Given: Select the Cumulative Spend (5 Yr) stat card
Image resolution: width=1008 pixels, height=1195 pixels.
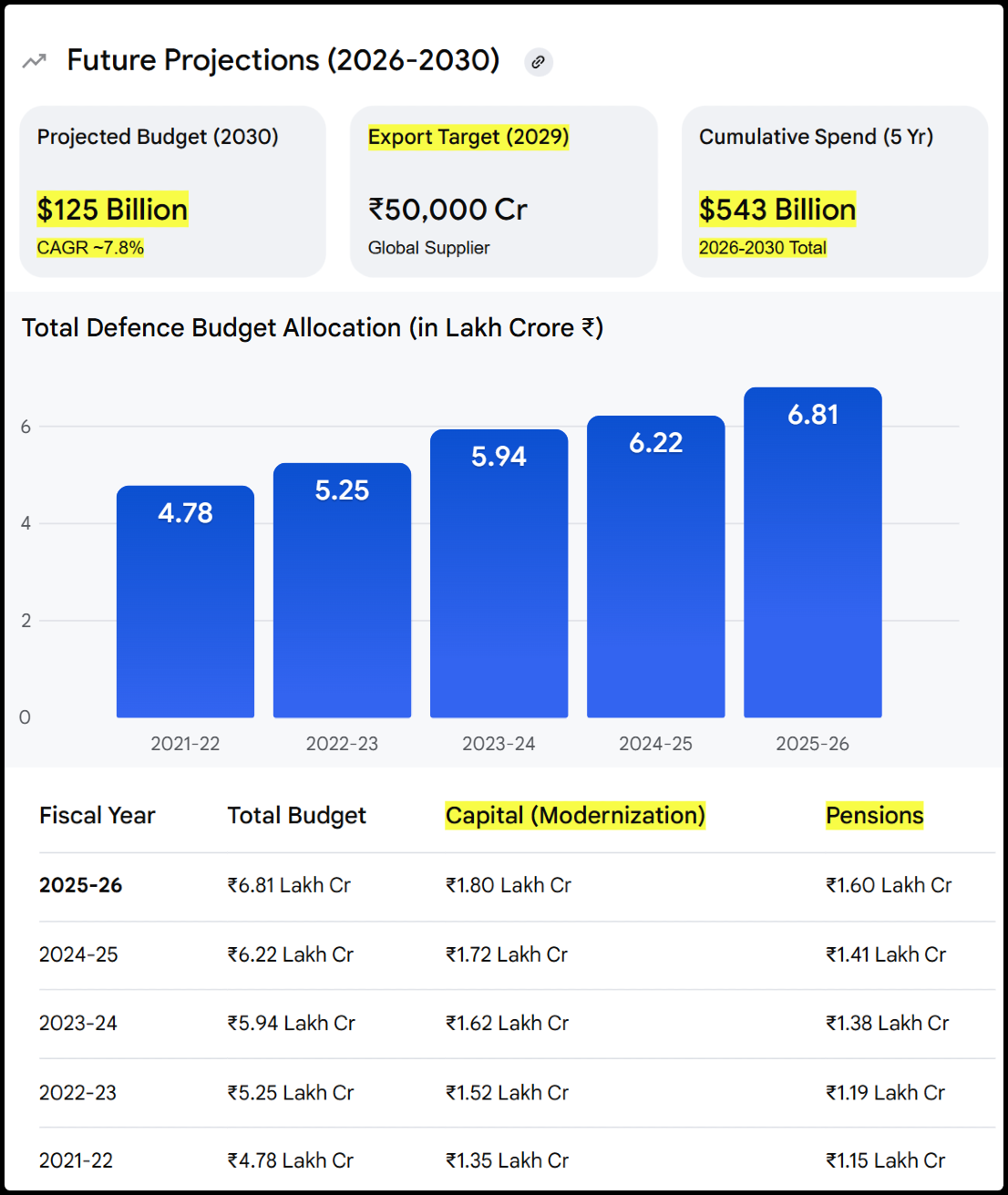Looking at the screenshot, I should 834,191.
